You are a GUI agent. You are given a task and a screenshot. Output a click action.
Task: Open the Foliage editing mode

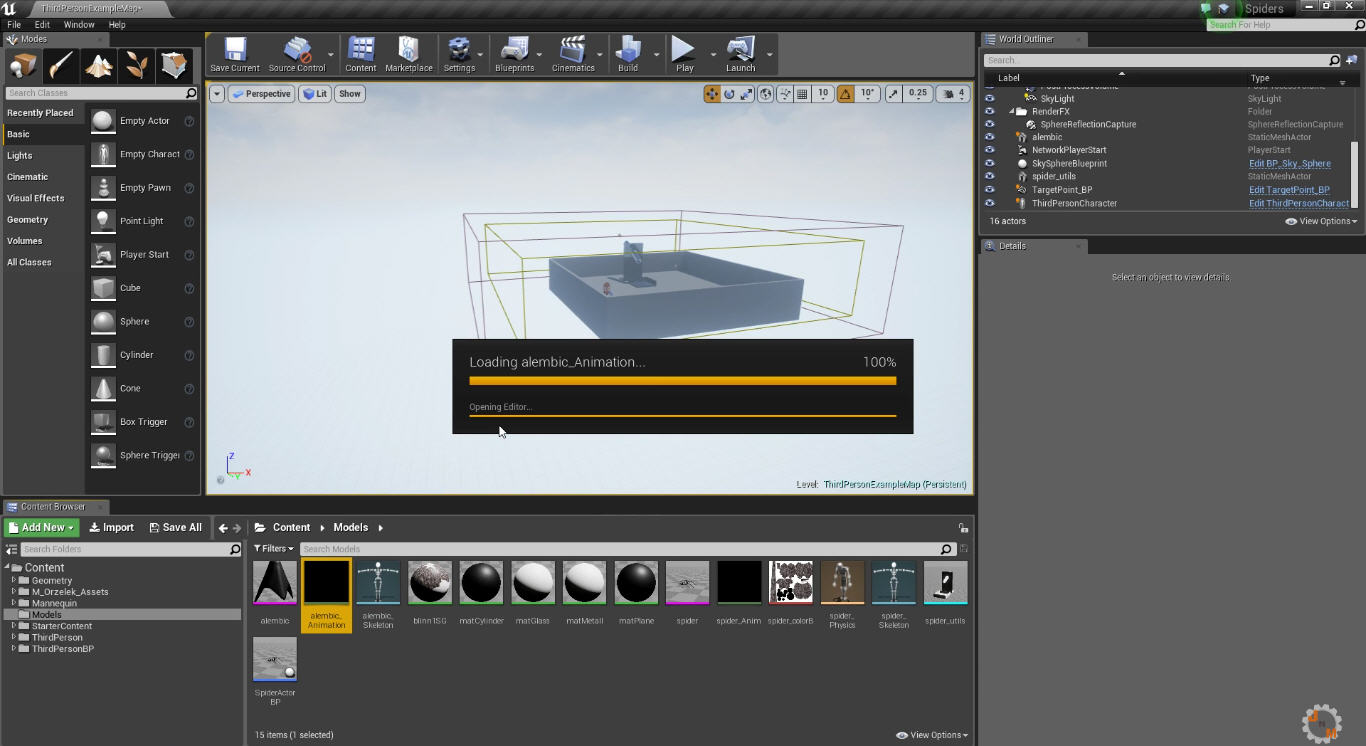137,65
